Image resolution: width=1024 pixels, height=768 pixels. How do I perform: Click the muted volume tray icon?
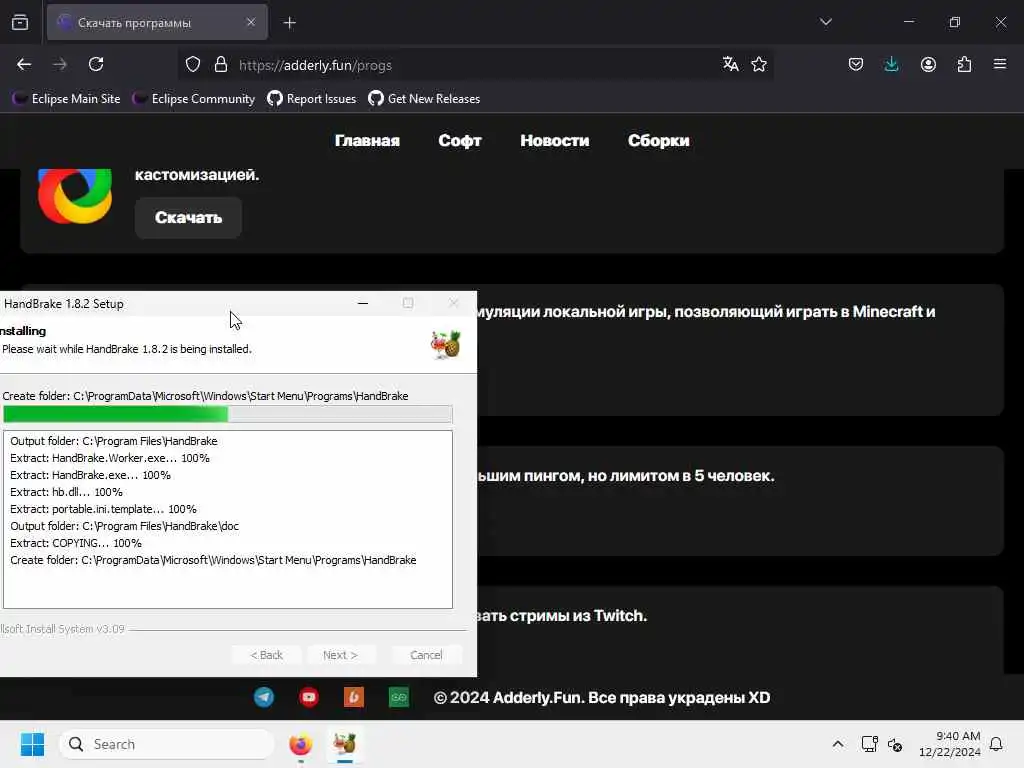pos(895,744)
